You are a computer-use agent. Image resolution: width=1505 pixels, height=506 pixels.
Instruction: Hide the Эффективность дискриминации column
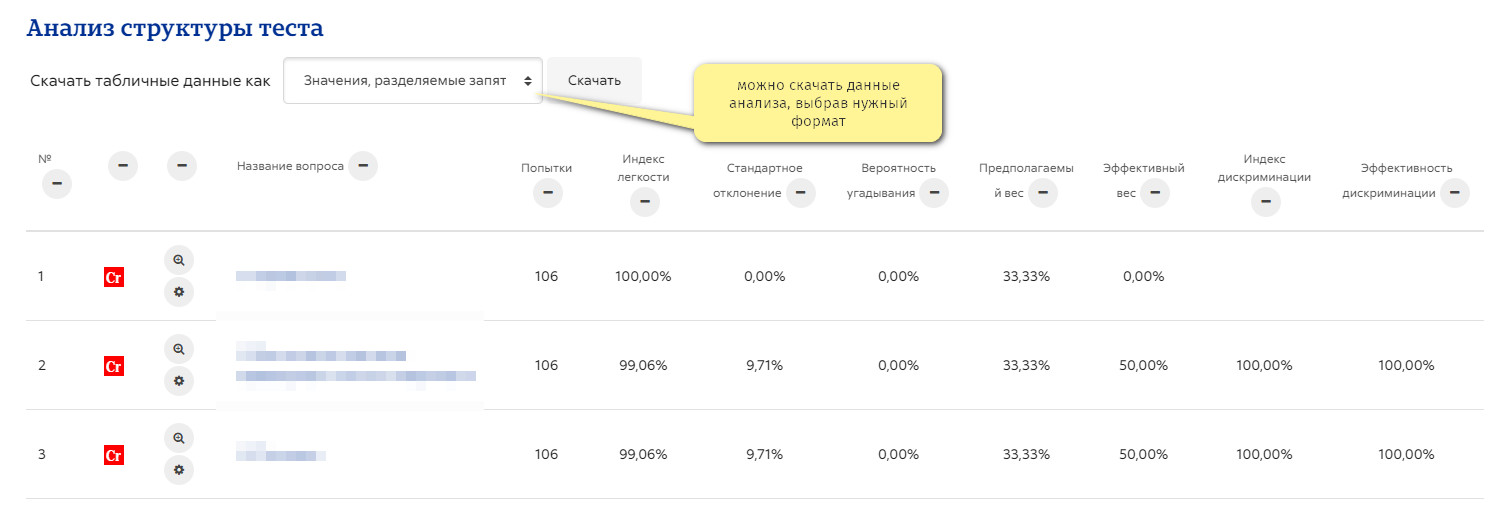1454,193
